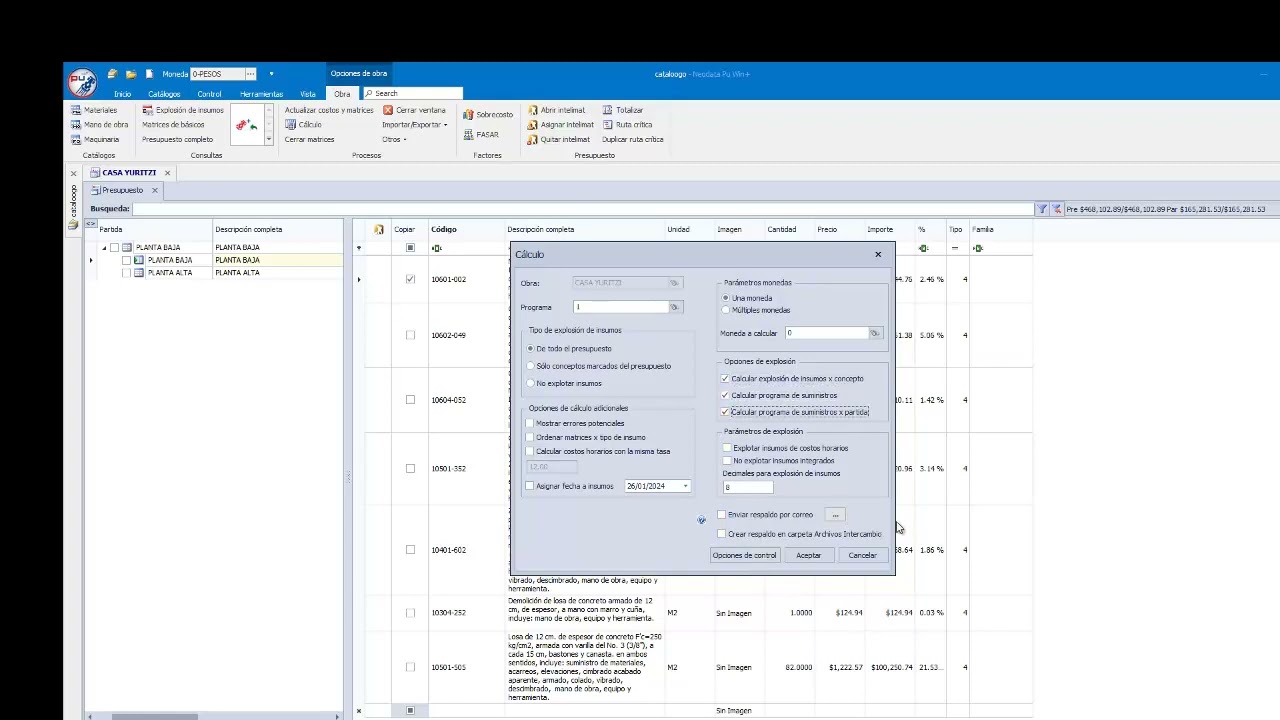Click the Ruta crítica ribbon command

[627, 125]
